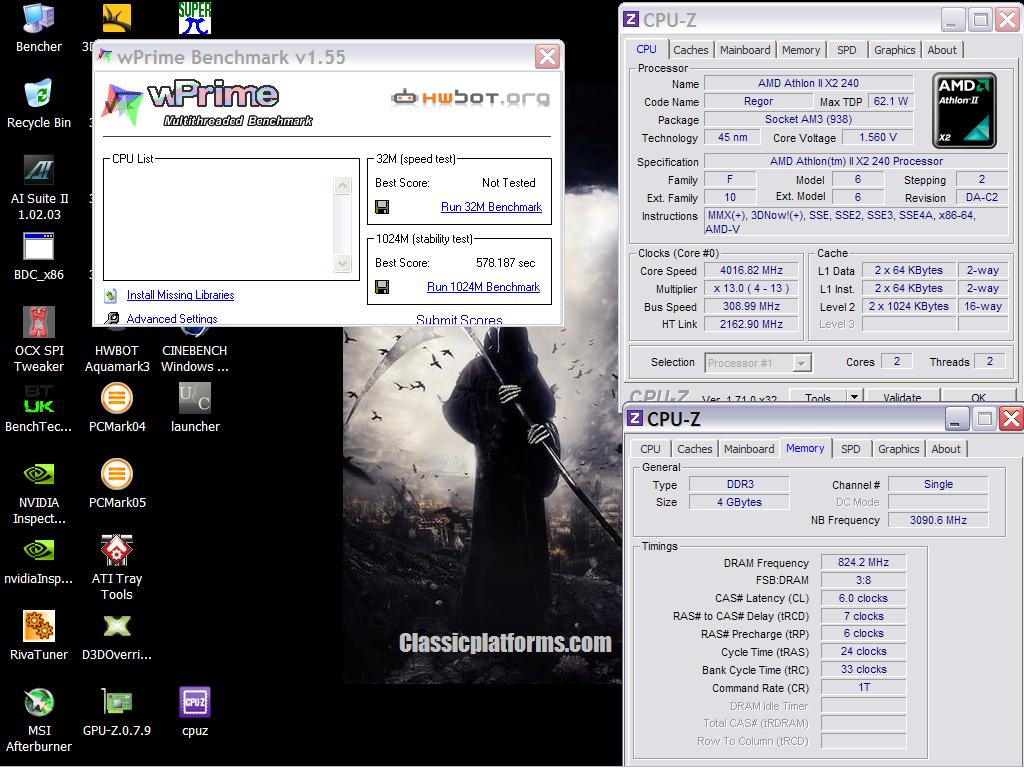The width and height of the screenshot is (1024, 768).
Task: Click the OK button in CPU-Z
Action: 978,396
